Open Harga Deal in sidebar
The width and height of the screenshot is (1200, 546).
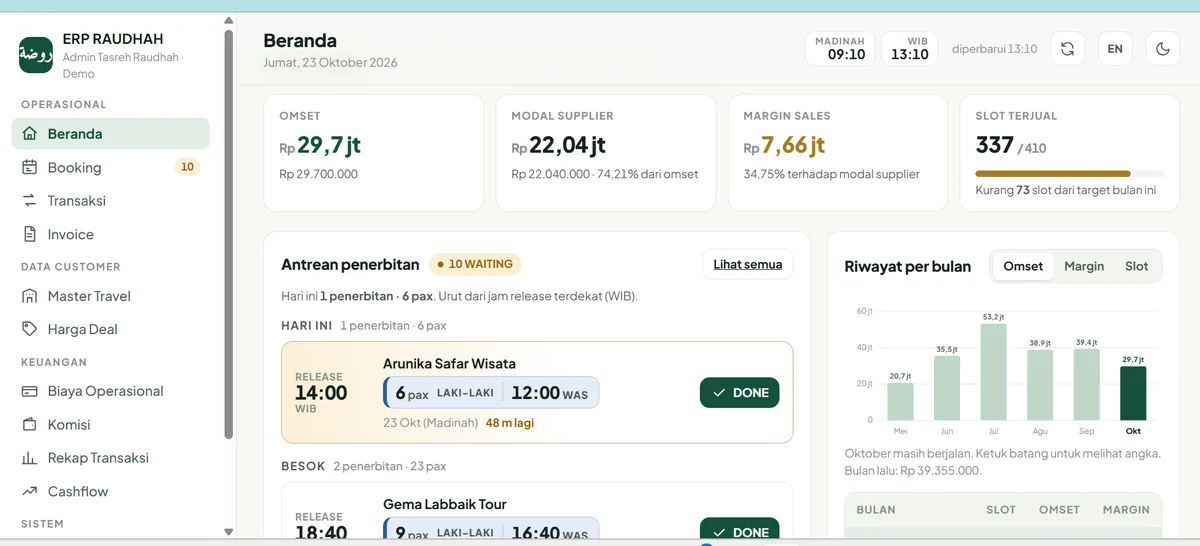click(111, 329)
